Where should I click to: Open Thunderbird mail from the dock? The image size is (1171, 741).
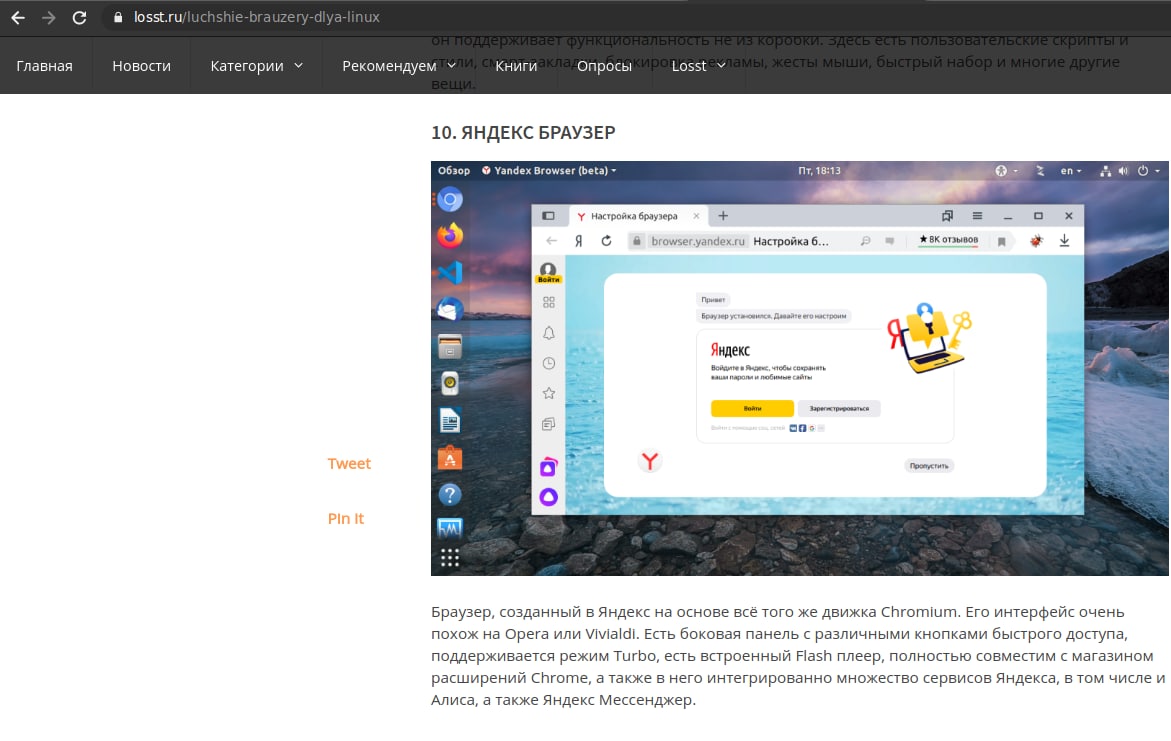point(450,309)
